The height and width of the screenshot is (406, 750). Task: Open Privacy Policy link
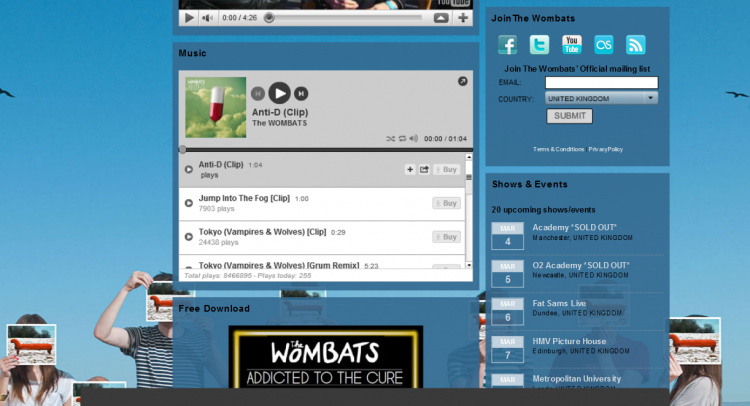click(606, 149)
